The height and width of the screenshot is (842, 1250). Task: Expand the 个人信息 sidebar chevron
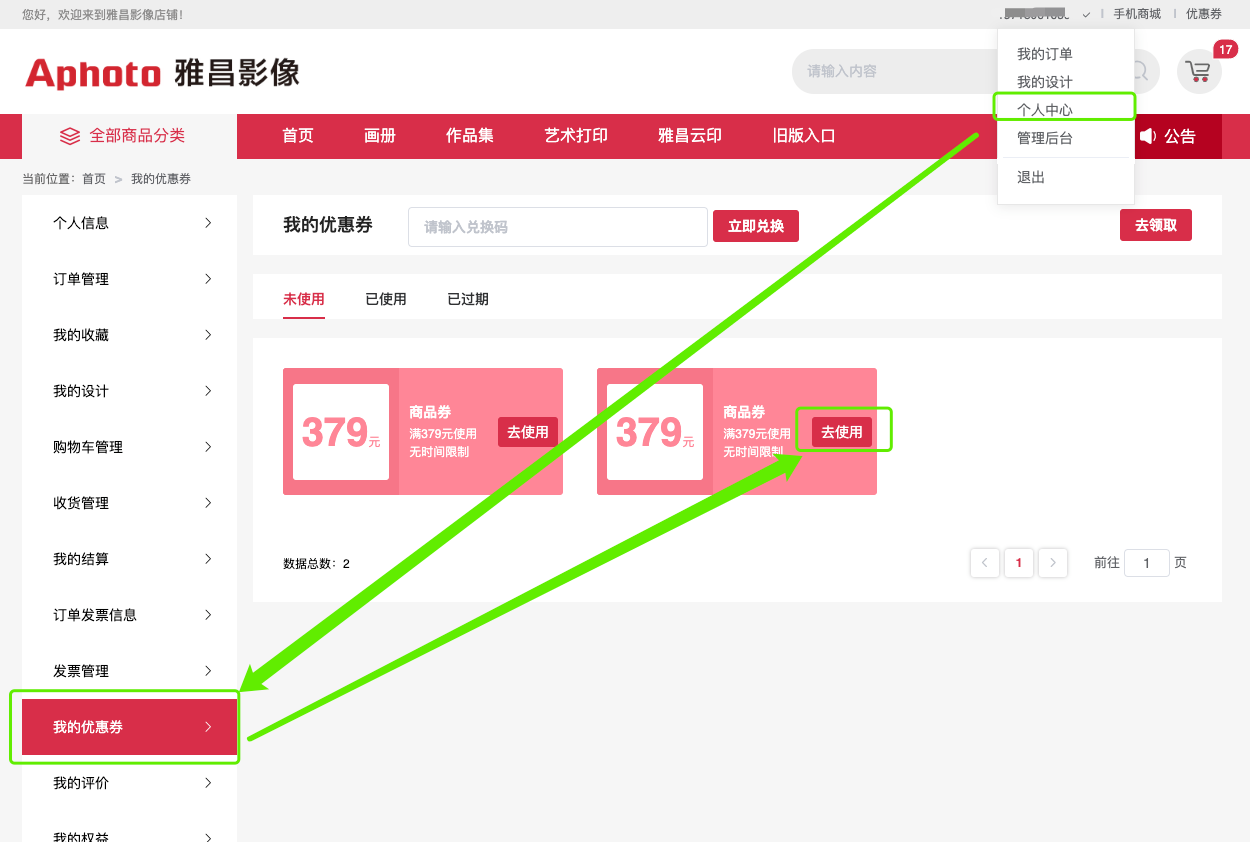(x=208, y=223)
